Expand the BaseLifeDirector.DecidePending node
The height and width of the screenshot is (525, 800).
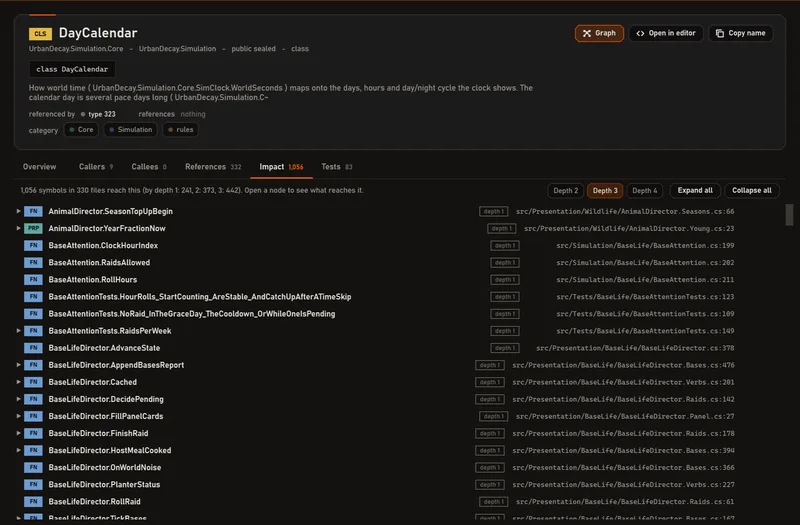coord(18,399)
